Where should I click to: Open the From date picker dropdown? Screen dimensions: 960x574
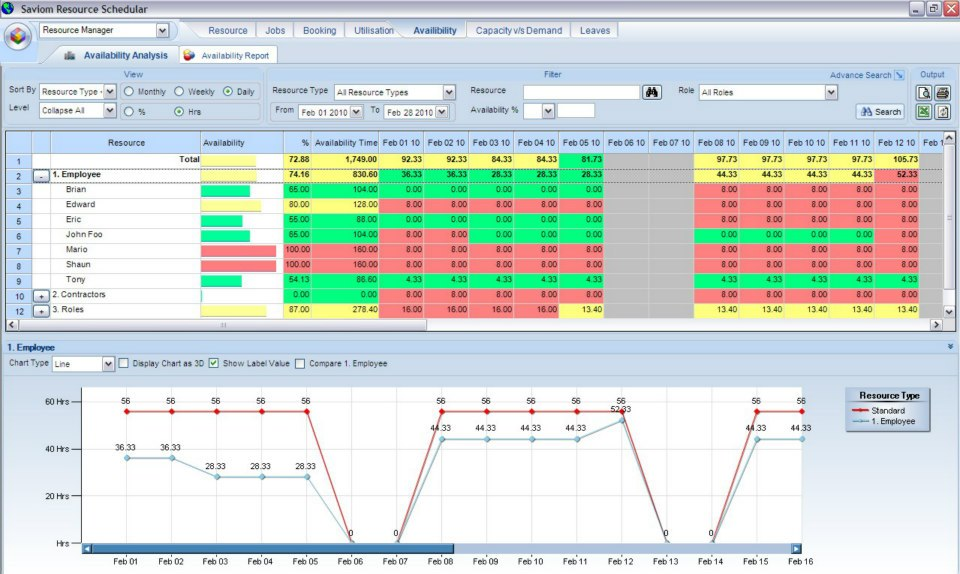click(x=356, y=113)
